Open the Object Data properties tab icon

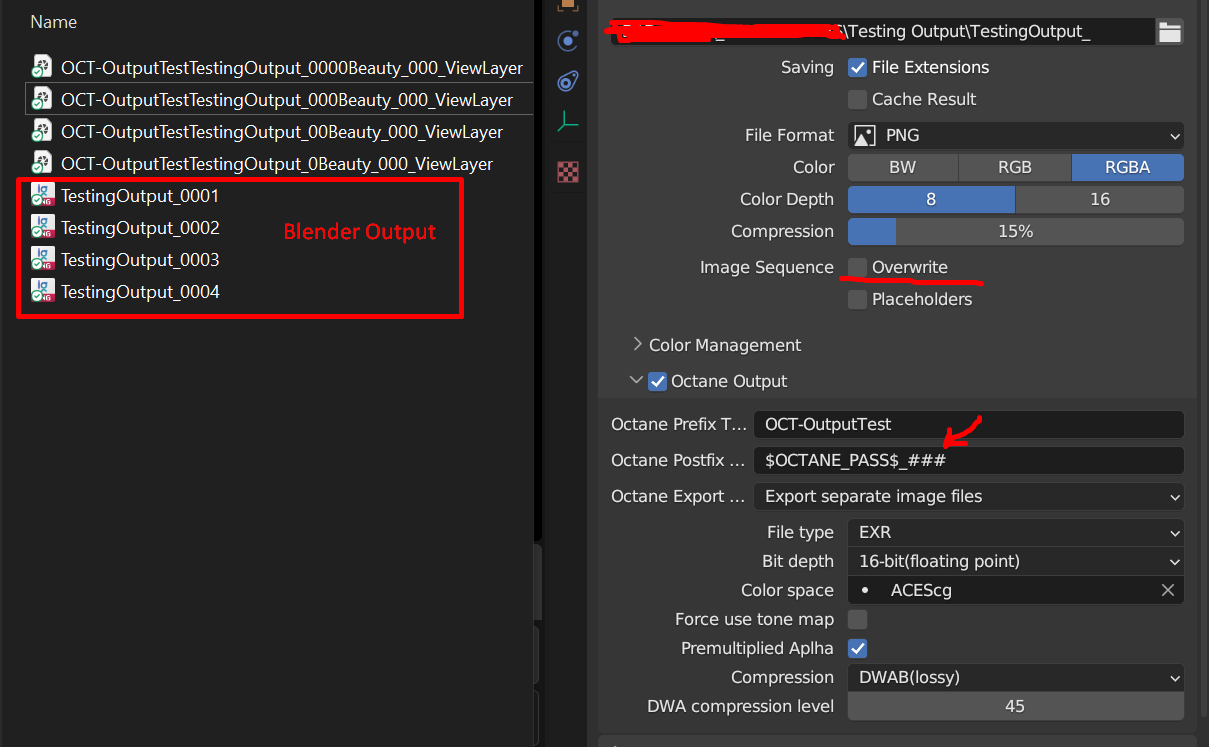[x=568, y=122]
